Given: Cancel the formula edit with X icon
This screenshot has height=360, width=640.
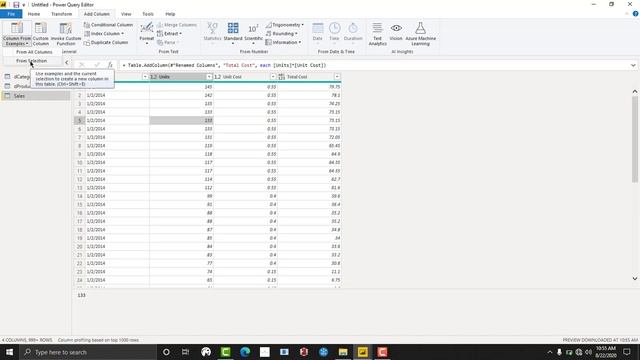Looking at the screenshot, I should [82, 65].
